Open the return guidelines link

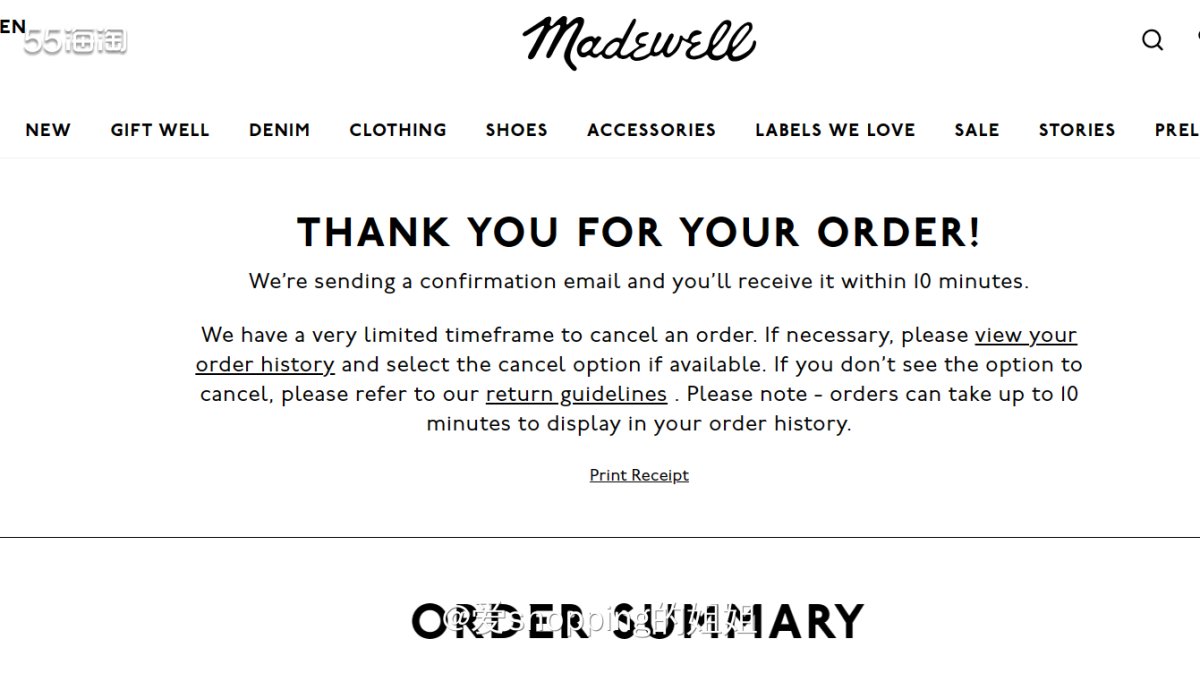(x=576, y=394)
